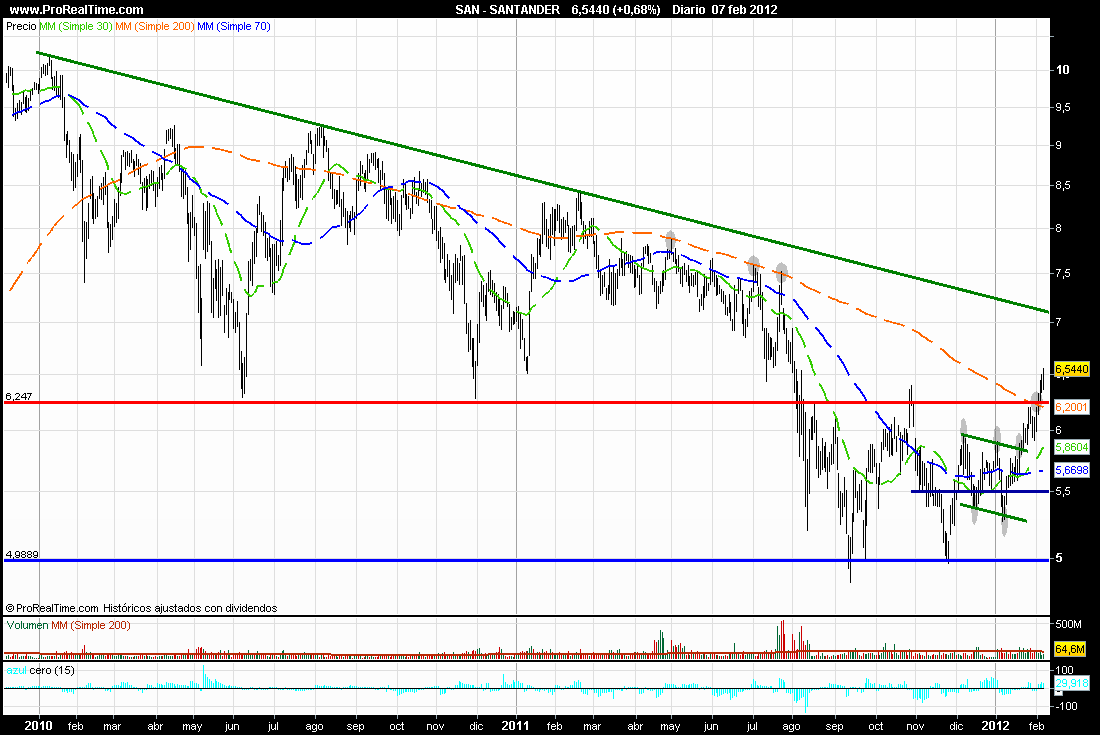Click the 7,5 price scale label

[1064, 274]
